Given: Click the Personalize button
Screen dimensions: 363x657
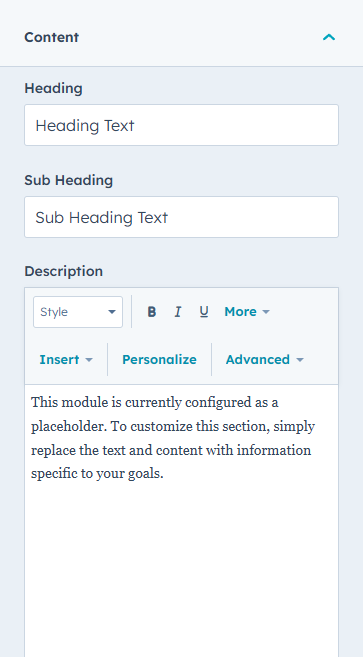Looking at the screenshot, I should click(x=159, y=360).
